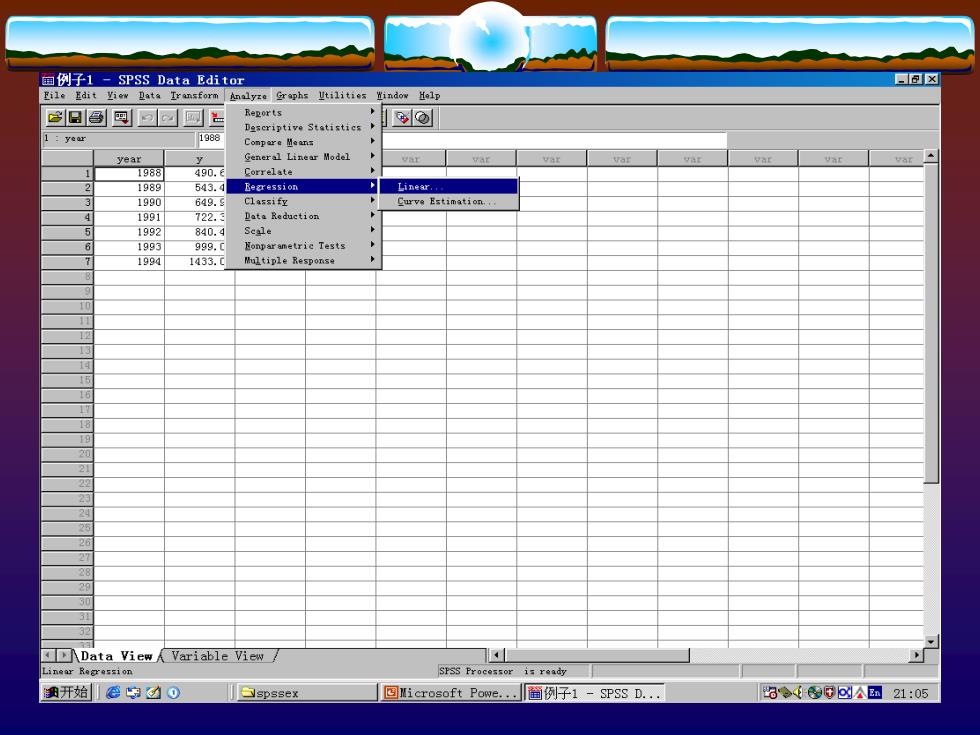This screenshot has height=735, width=980.
Task: Click the year cell containing 1991
Action: 129,218
